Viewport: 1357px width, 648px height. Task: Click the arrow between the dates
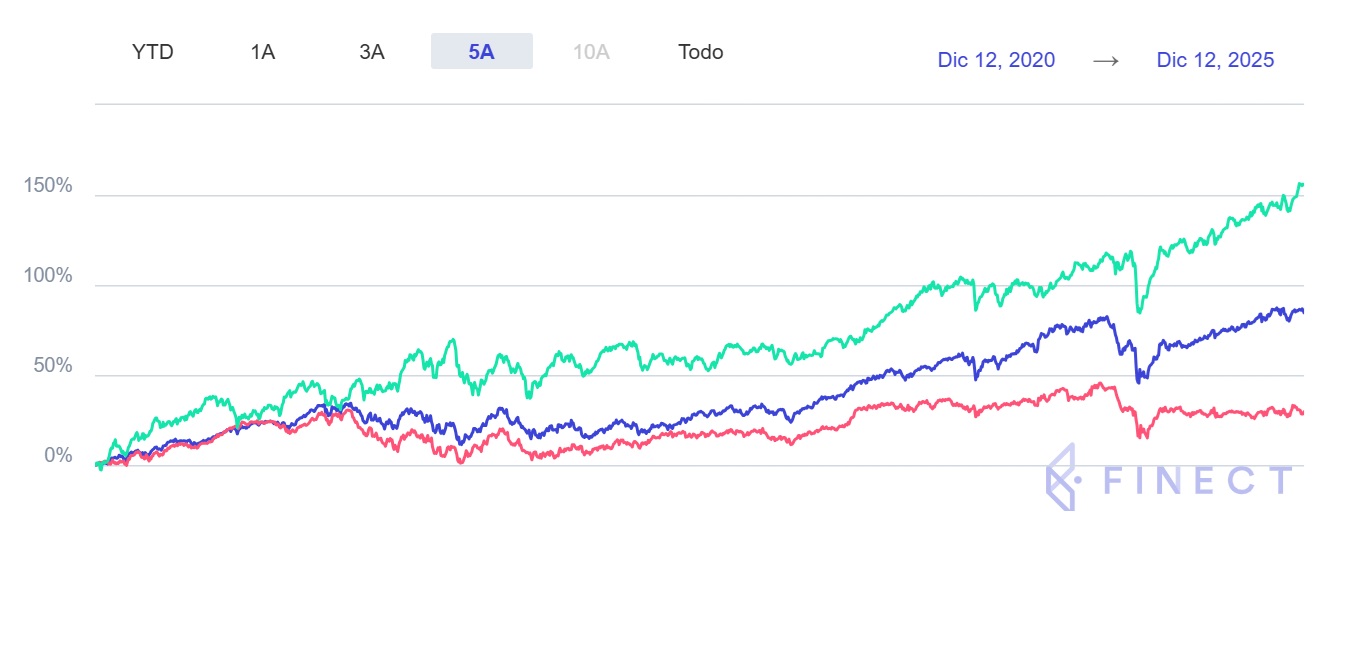pyautogui.click(x=1105, y=60)
